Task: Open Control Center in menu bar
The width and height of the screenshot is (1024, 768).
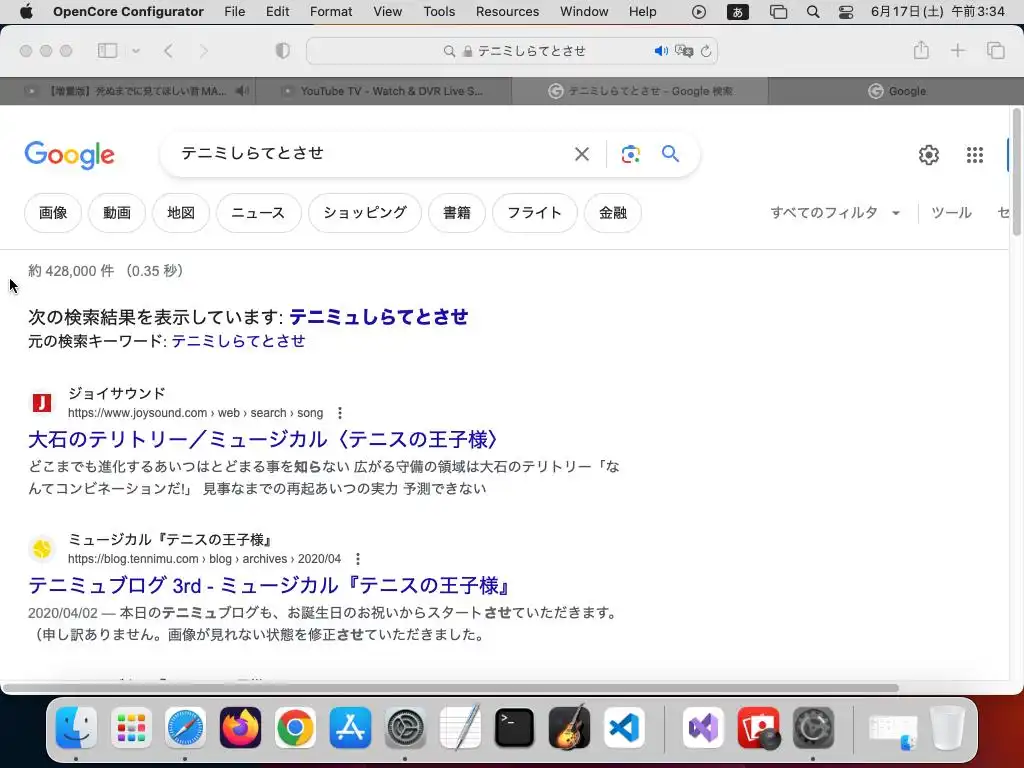Action: tap(846, 12)
